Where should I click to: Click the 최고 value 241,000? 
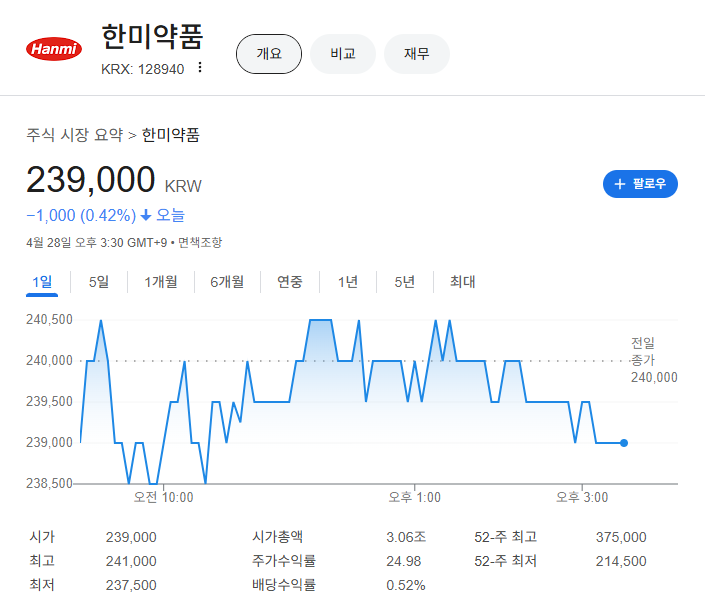point(131,561)
